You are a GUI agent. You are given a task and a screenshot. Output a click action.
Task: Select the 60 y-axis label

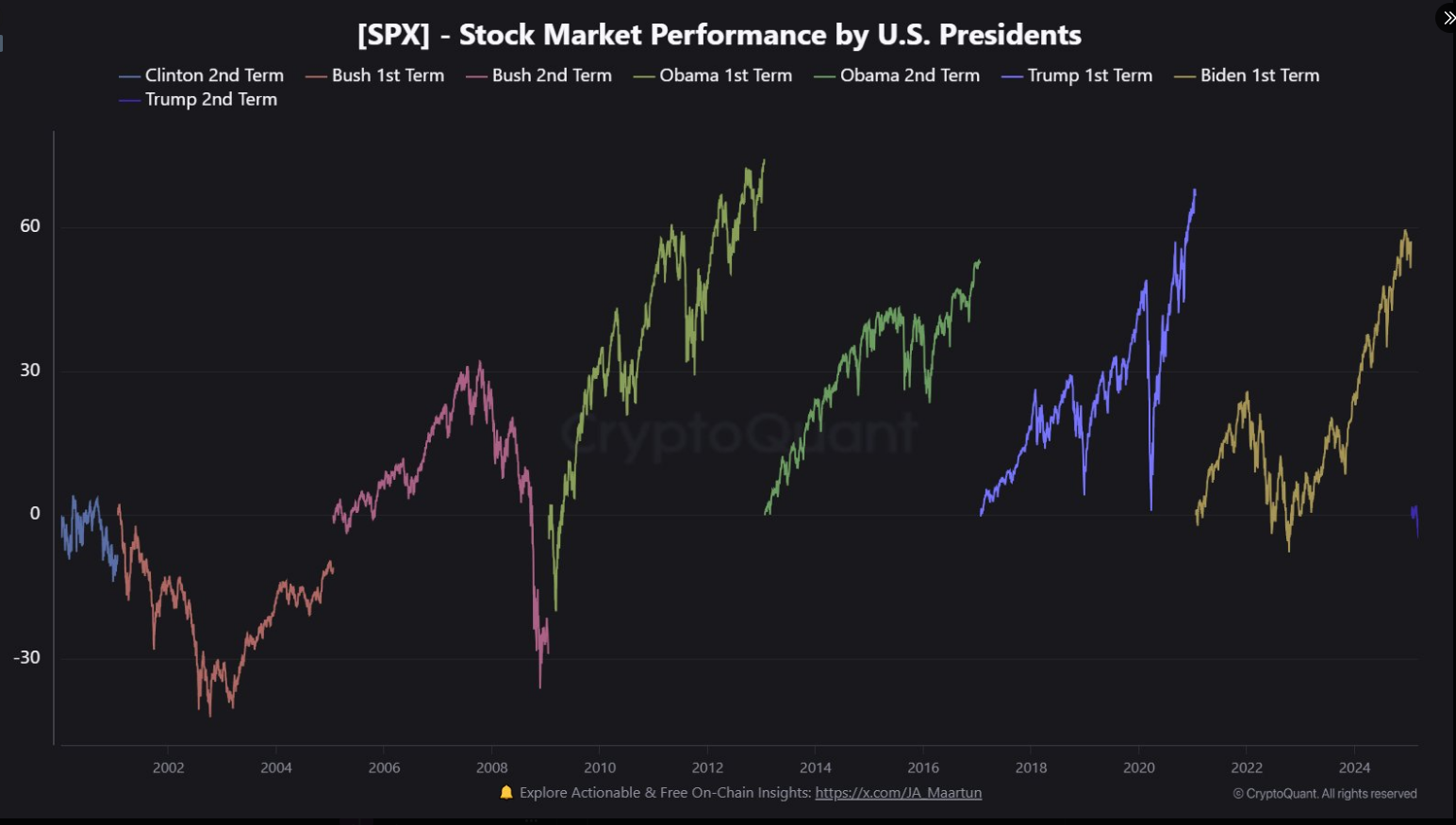[x=30, y=226]
